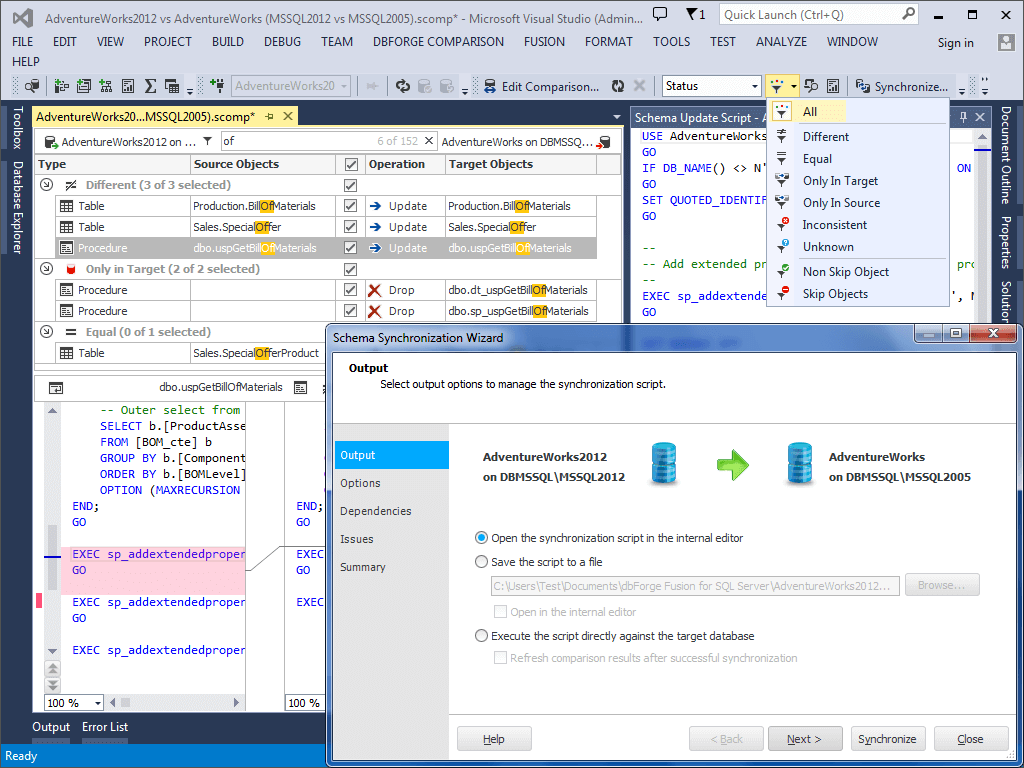Click the report icon before Synchronize
This screenshot has height=768, width=1024.
[x=833, y=86]
